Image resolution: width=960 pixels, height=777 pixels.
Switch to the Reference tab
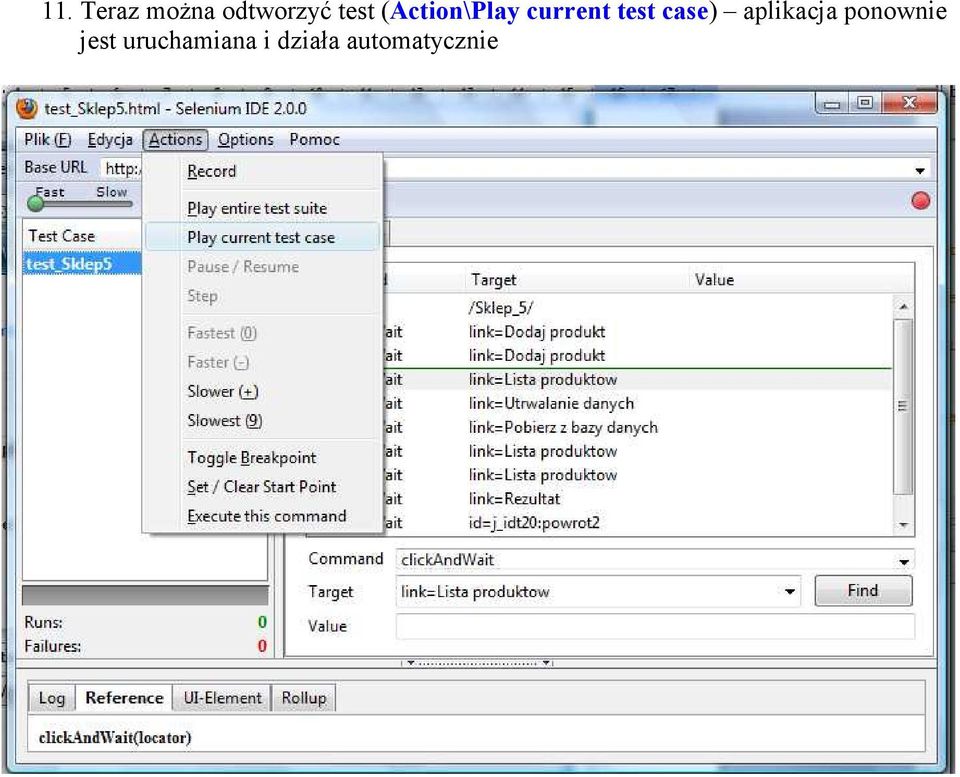124,699
